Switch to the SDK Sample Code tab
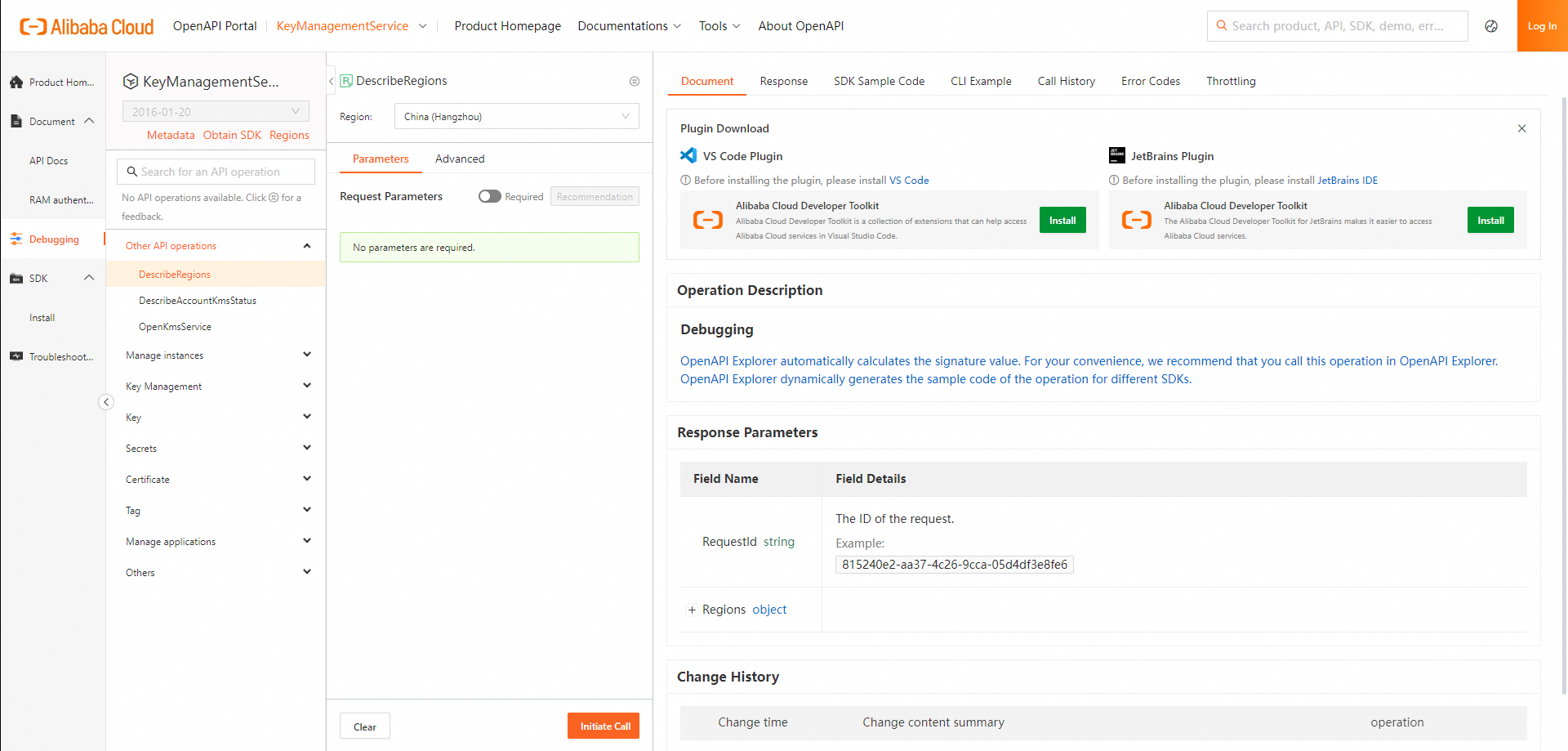The width and height of the screenshot is (1568, 751). (879, 82)
